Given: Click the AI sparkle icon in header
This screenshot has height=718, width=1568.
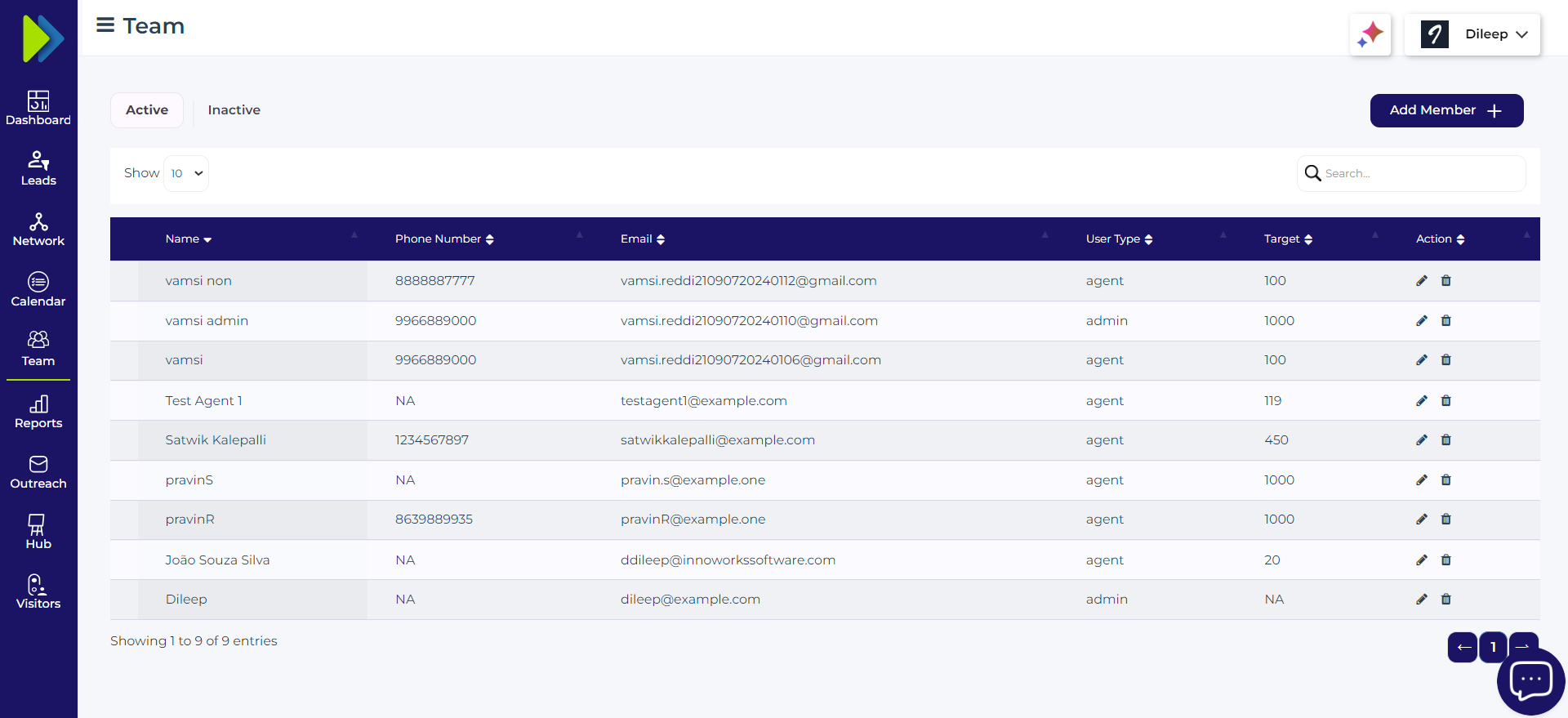Looking at the screenshot, I should click(x=1370, y=34).
